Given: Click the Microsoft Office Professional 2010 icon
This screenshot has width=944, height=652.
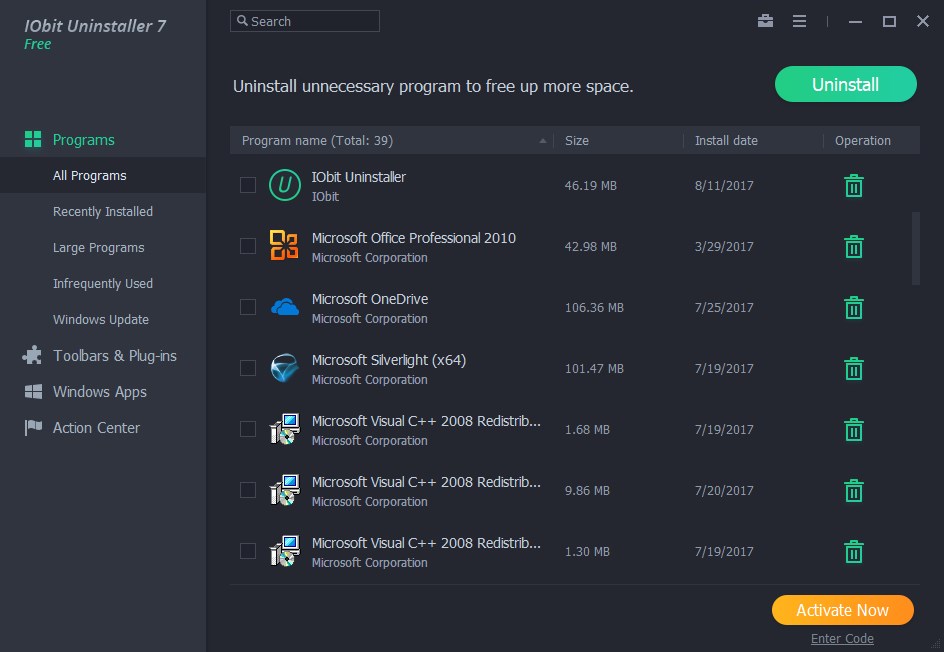Looking at the screenshot, I should [283, 246].
